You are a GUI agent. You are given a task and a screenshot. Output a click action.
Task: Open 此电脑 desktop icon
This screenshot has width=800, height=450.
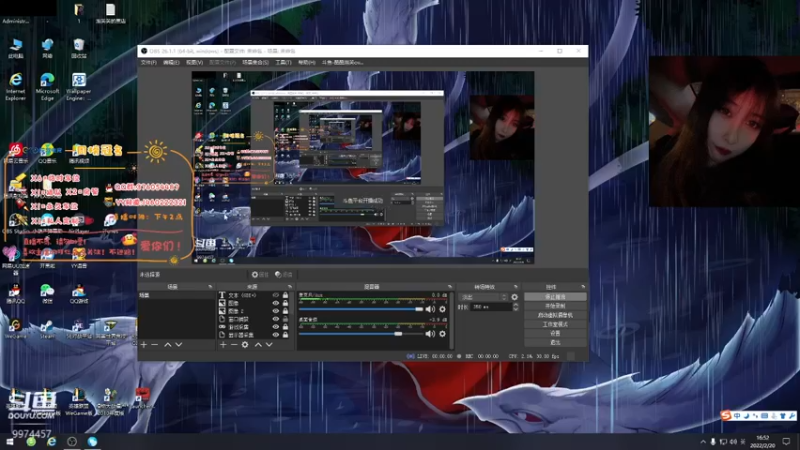tap(15, 48)
